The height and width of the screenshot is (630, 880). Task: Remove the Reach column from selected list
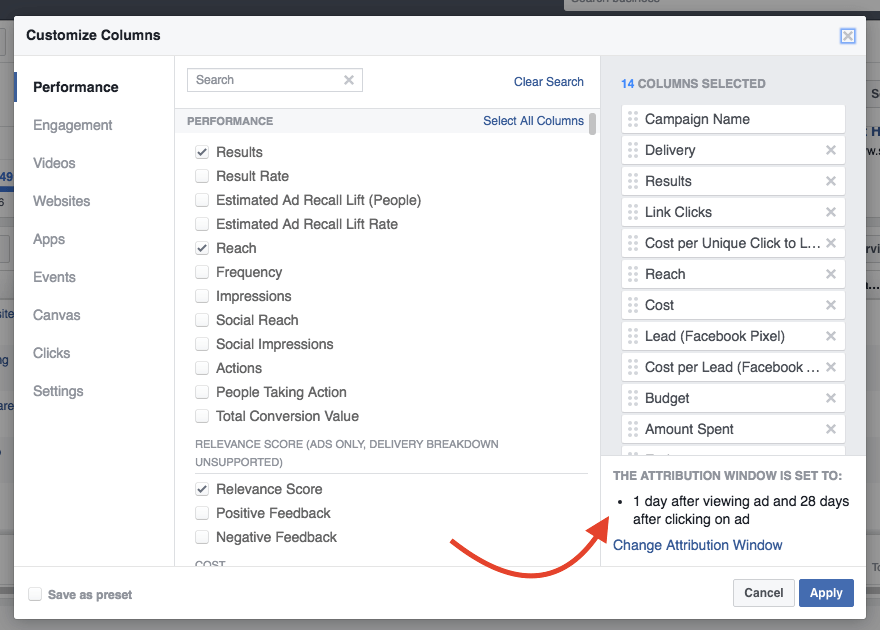pos(831,274)
